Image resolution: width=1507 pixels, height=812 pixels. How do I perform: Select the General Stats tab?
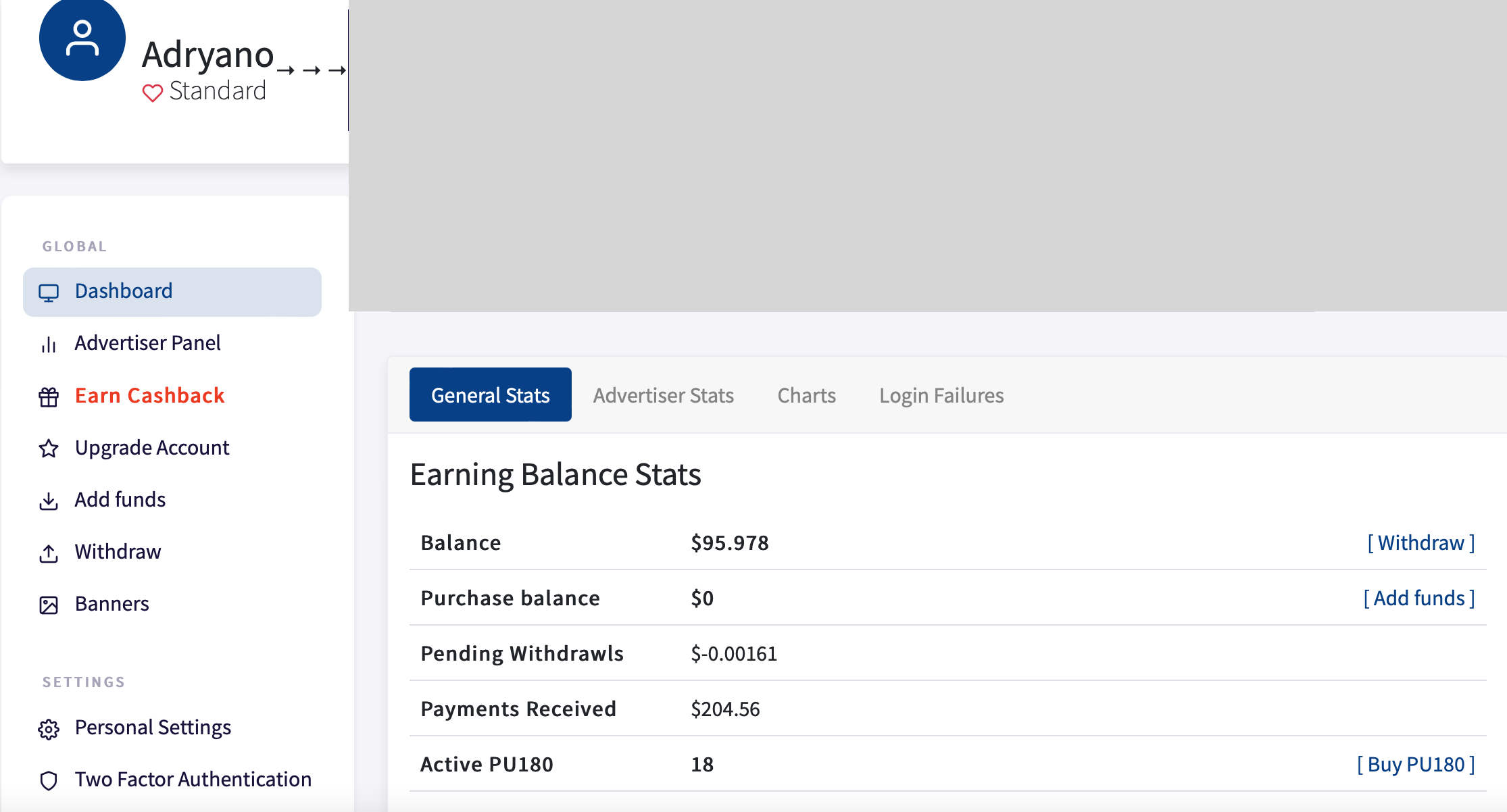(490, 395)
